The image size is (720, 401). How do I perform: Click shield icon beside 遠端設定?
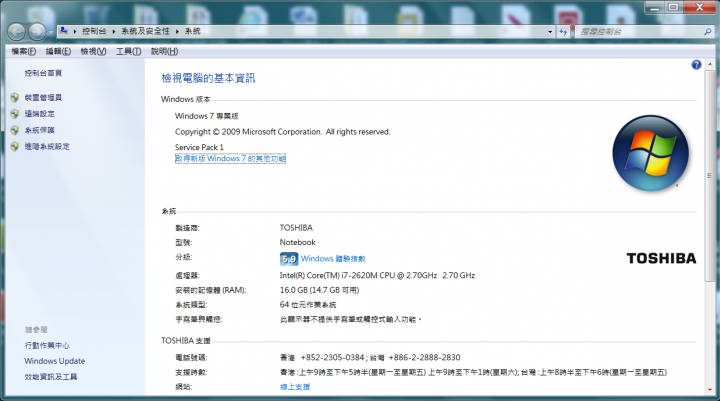coord(15,113)
